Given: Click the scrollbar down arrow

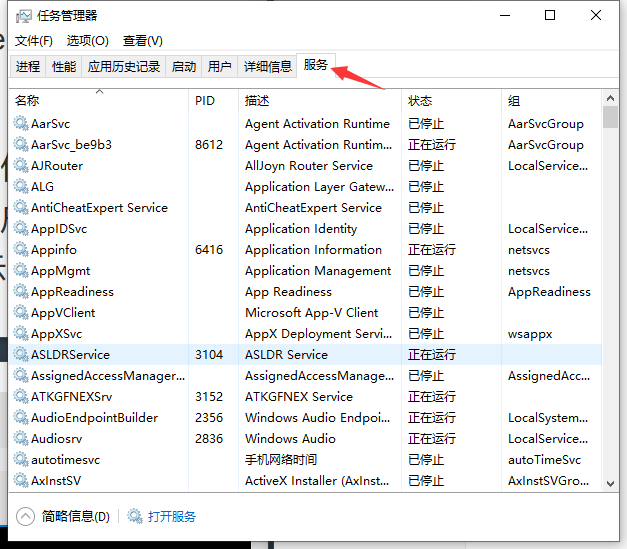Looking at the screenshot, I should pyautogui.click(x=610, y=483).
